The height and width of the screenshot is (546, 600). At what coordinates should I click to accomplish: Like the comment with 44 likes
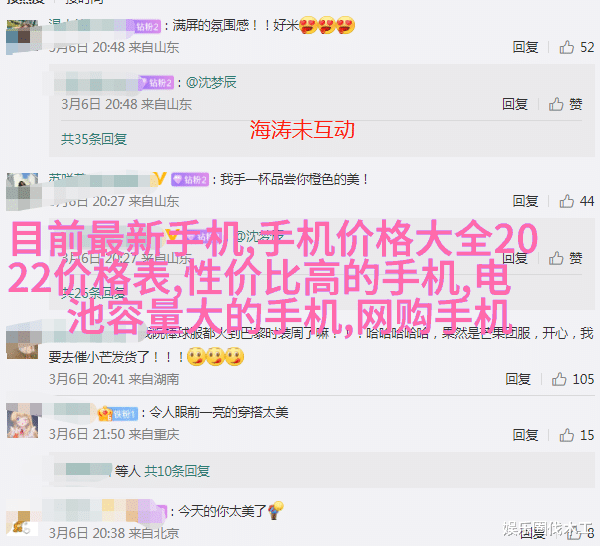[576, 201]
